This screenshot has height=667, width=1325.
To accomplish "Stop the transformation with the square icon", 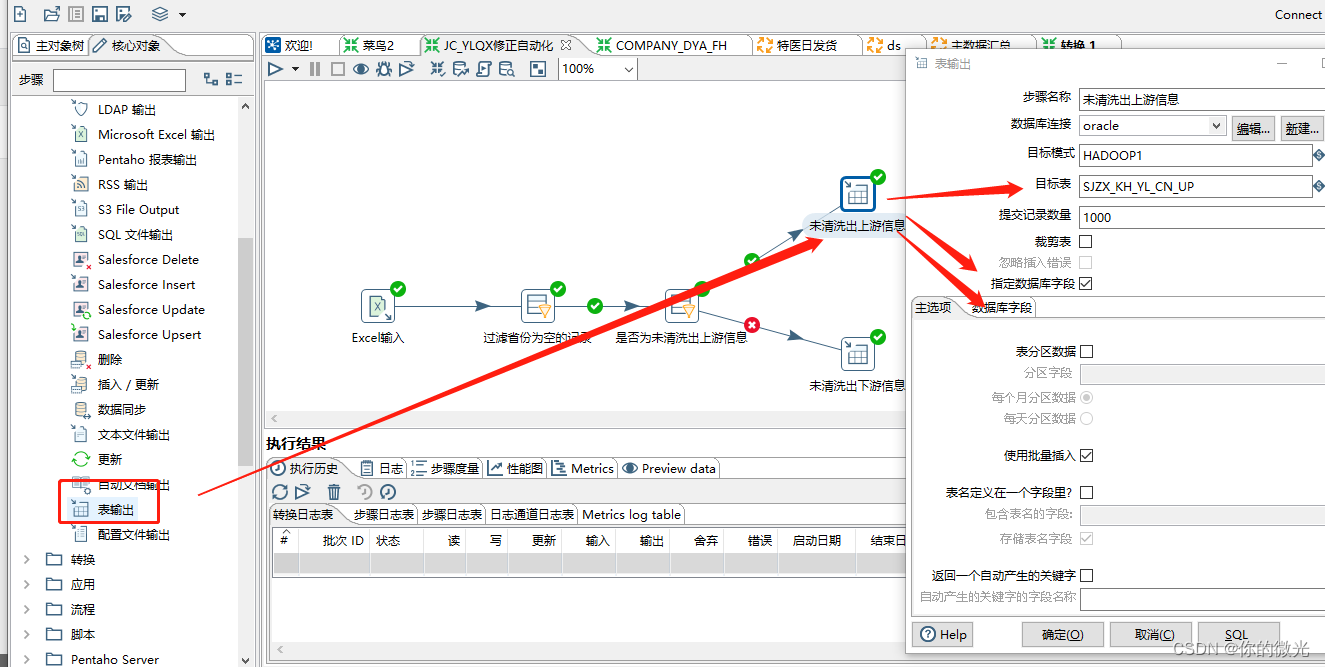I will point(338,69).
